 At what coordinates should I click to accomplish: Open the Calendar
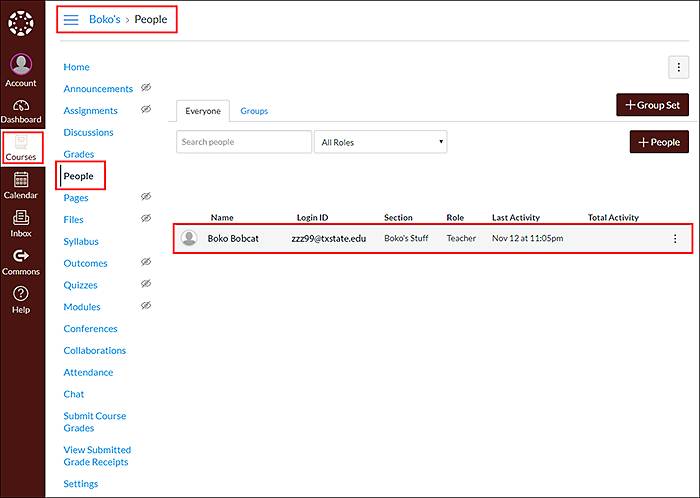[21, 186]
